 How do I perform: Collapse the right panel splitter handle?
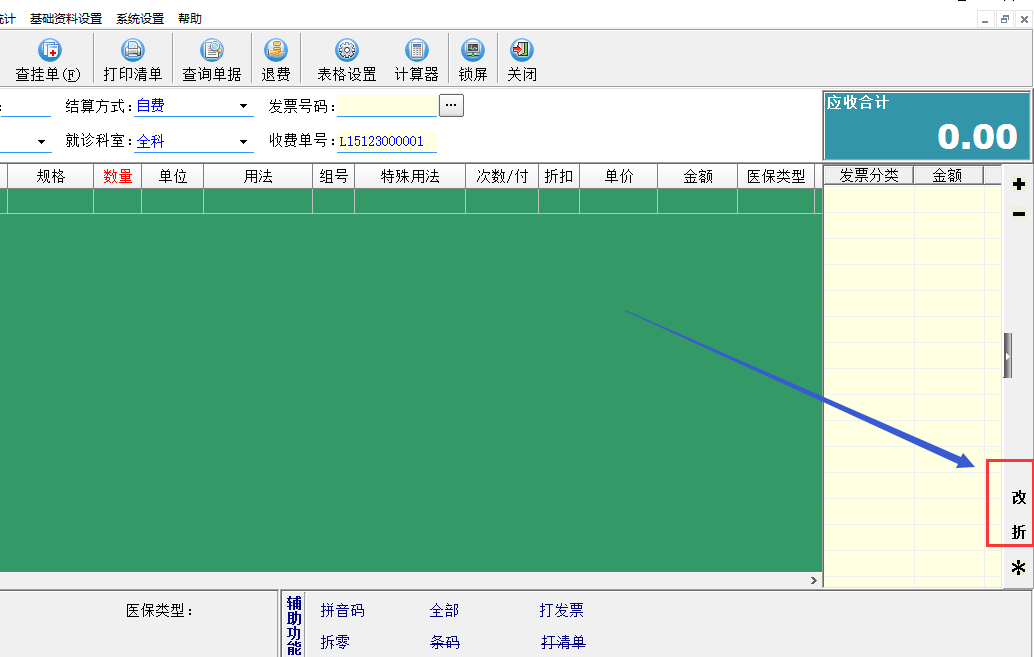[x=1008, y=356]
